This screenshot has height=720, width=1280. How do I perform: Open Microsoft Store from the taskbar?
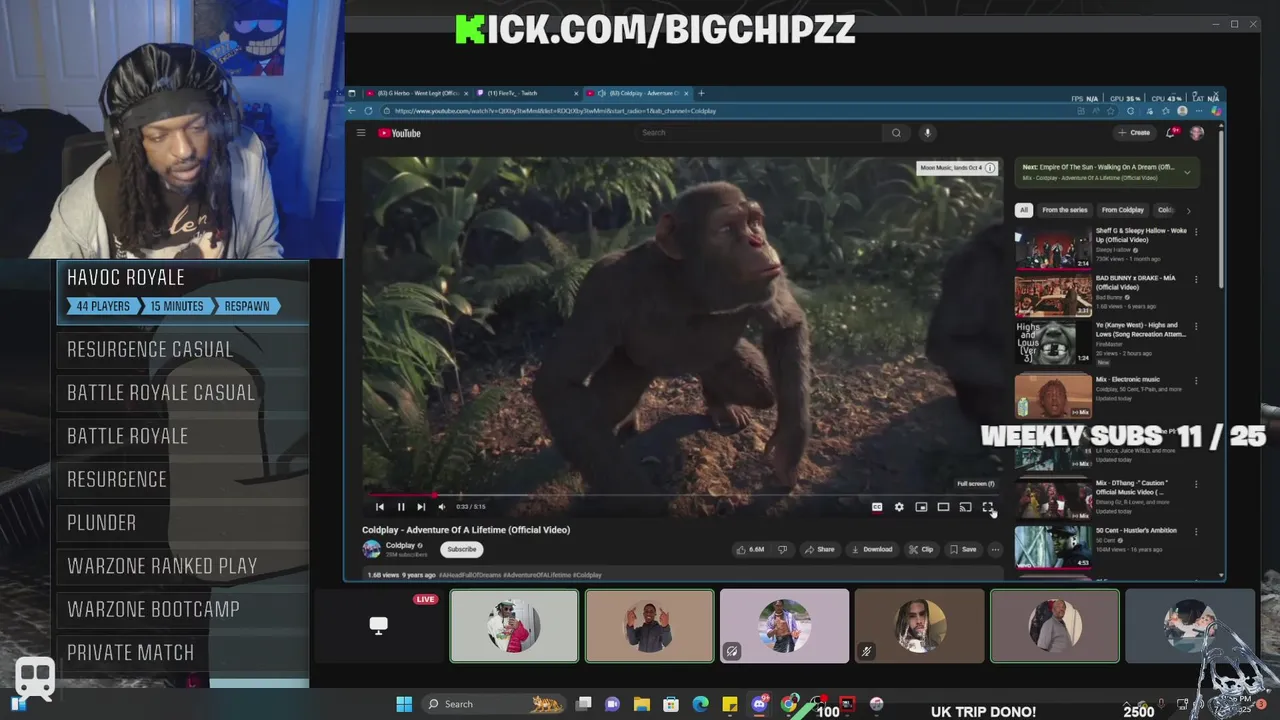point(671,704)
